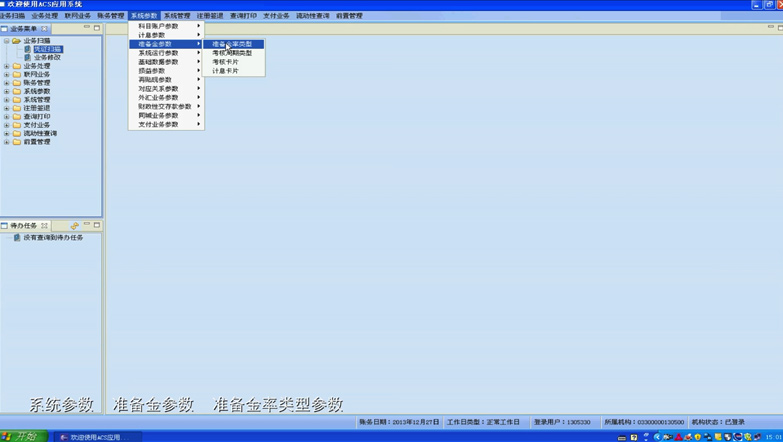Click the Windows 开始 Start button
Screen dimensions: 783x442
[20, 437]
